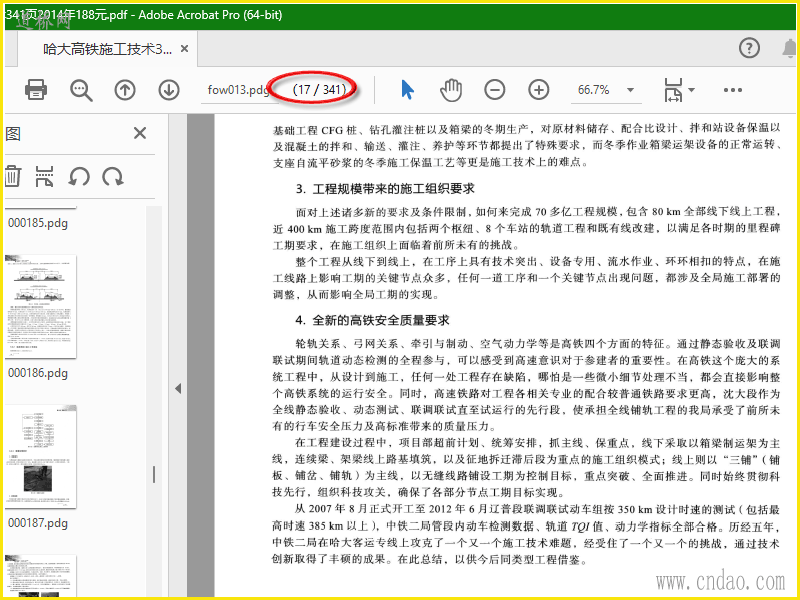Close the page thumbnails panel
The image size is (800, 600).
tap(140, 133)
